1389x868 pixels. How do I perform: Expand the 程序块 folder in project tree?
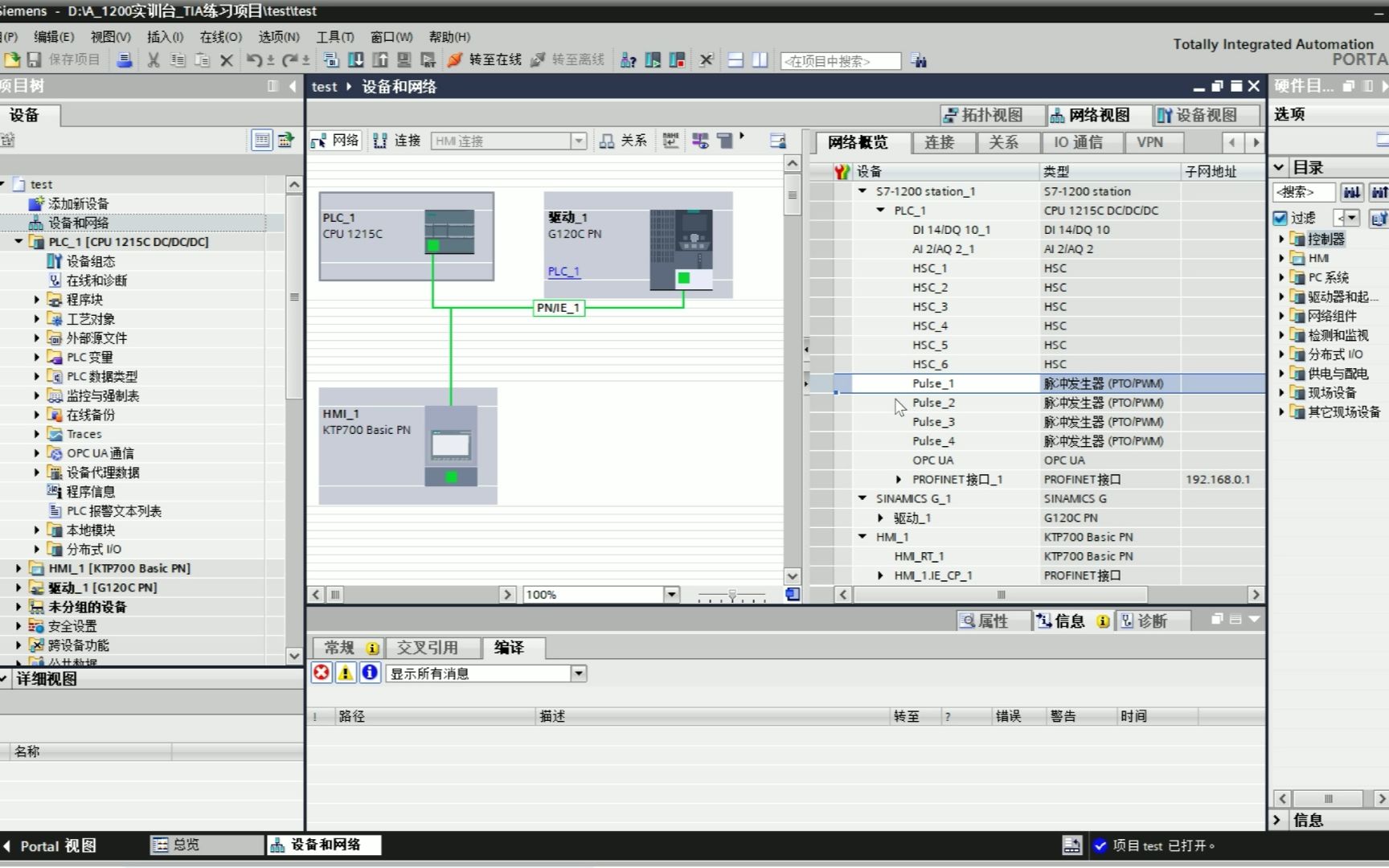coord(36,300)
